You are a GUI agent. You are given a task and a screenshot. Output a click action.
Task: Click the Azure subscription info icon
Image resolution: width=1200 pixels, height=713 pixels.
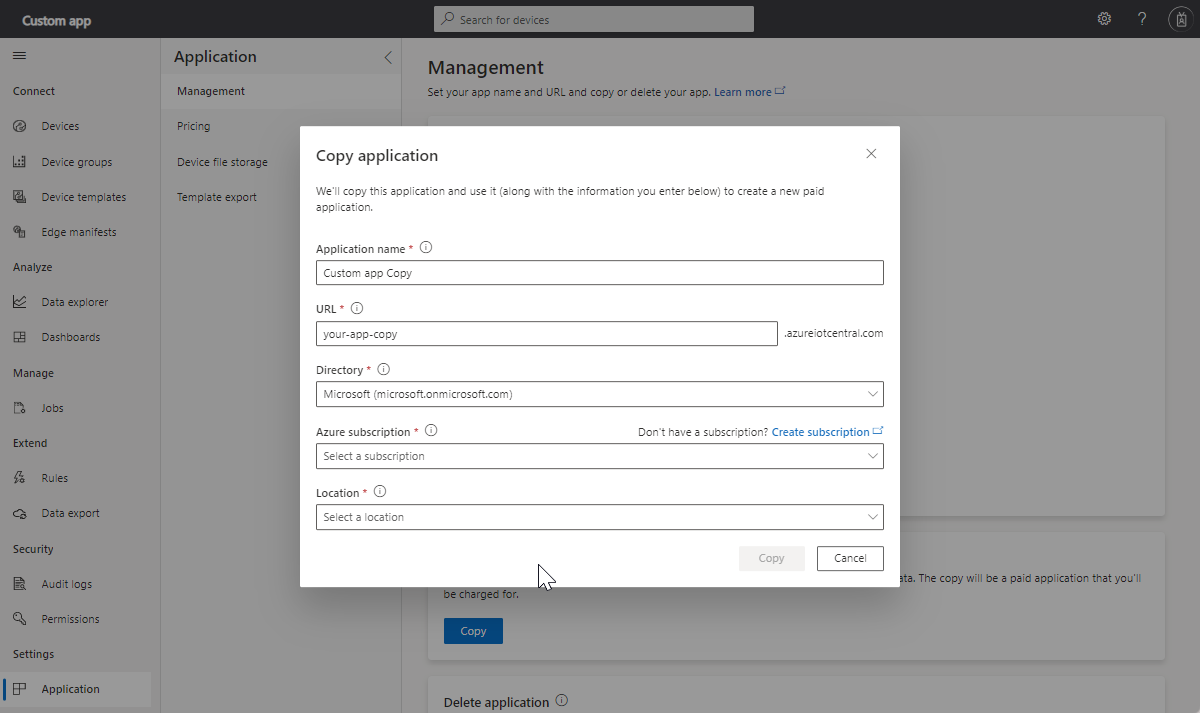pyautogui.click(x=431, y=431)
